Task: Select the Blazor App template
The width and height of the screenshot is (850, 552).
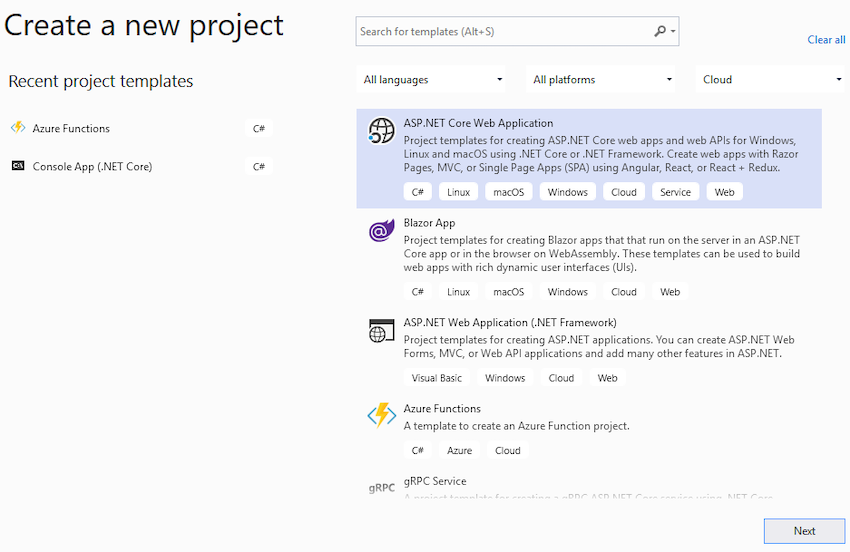Action: click(x=589, y=259)
